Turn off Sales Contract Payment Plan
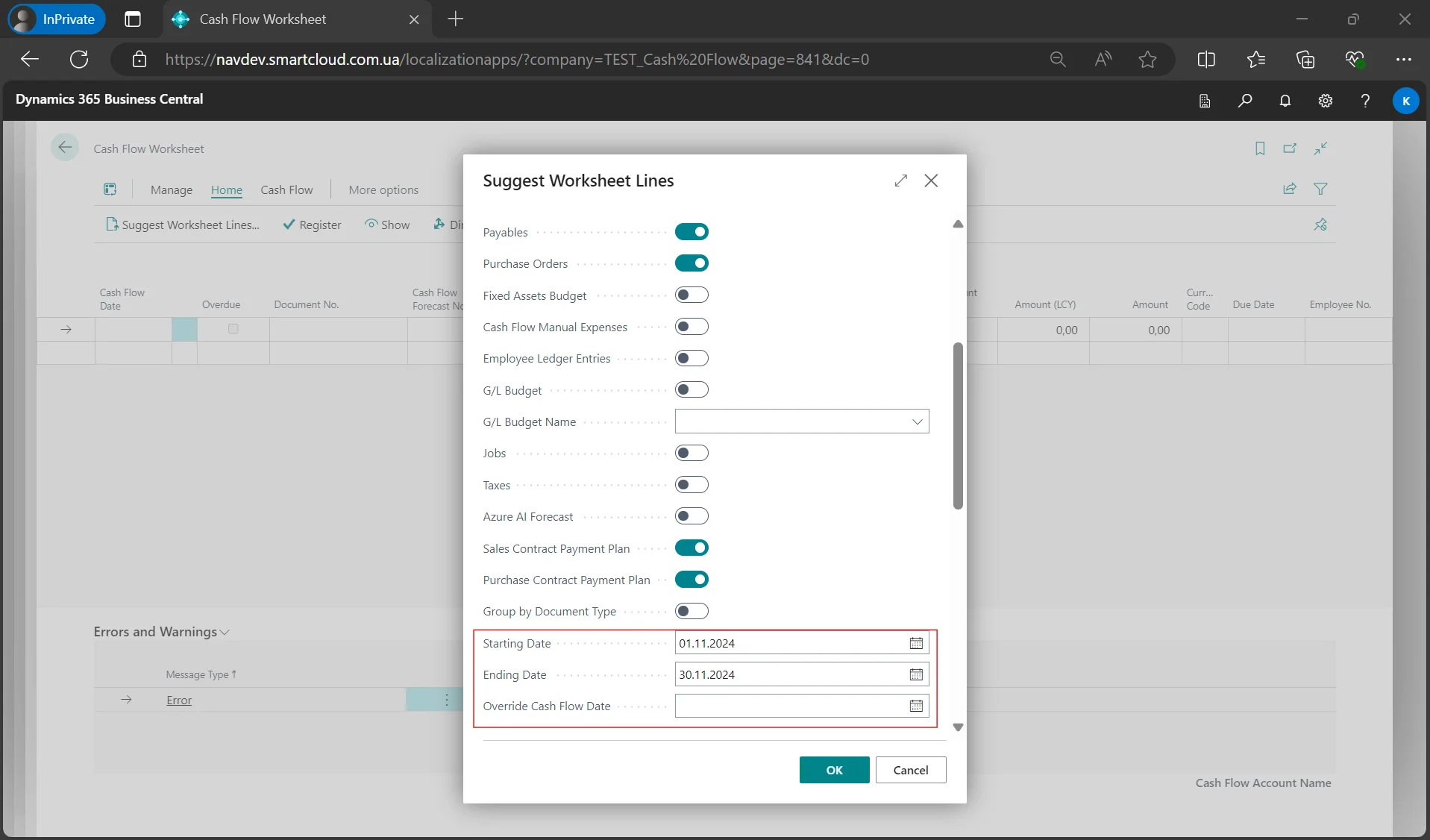This screenshot has height=840, width=1430. click(691, 548)
